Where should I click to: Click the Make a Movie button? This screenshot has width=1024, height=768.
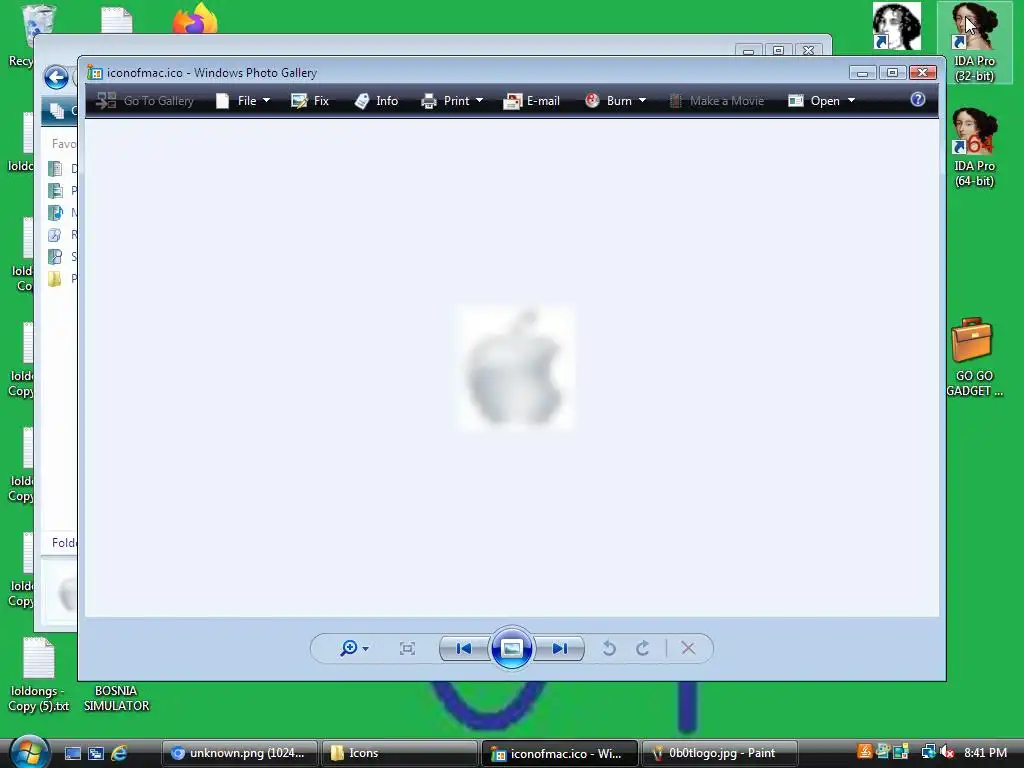click(716, 101)
